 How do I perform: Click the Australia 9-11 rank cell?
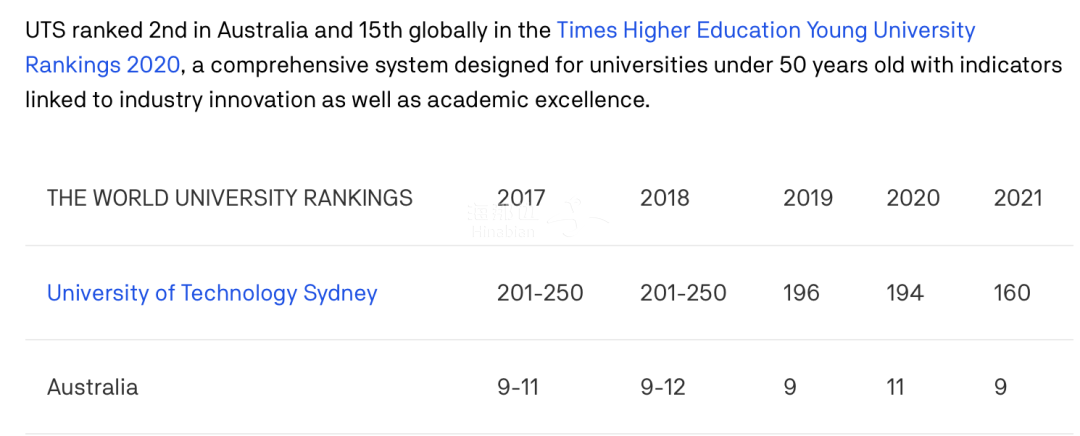517,387
